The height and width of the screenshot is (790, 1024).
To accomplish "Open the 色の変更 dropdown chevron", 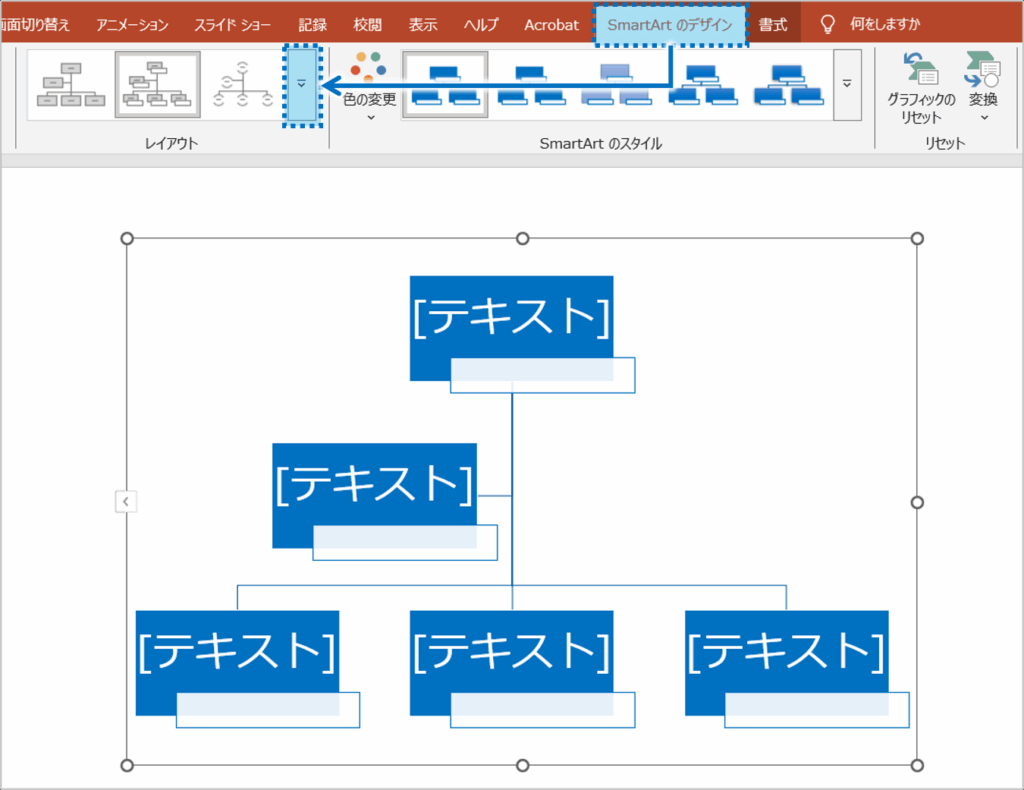I will pos(370,117).
